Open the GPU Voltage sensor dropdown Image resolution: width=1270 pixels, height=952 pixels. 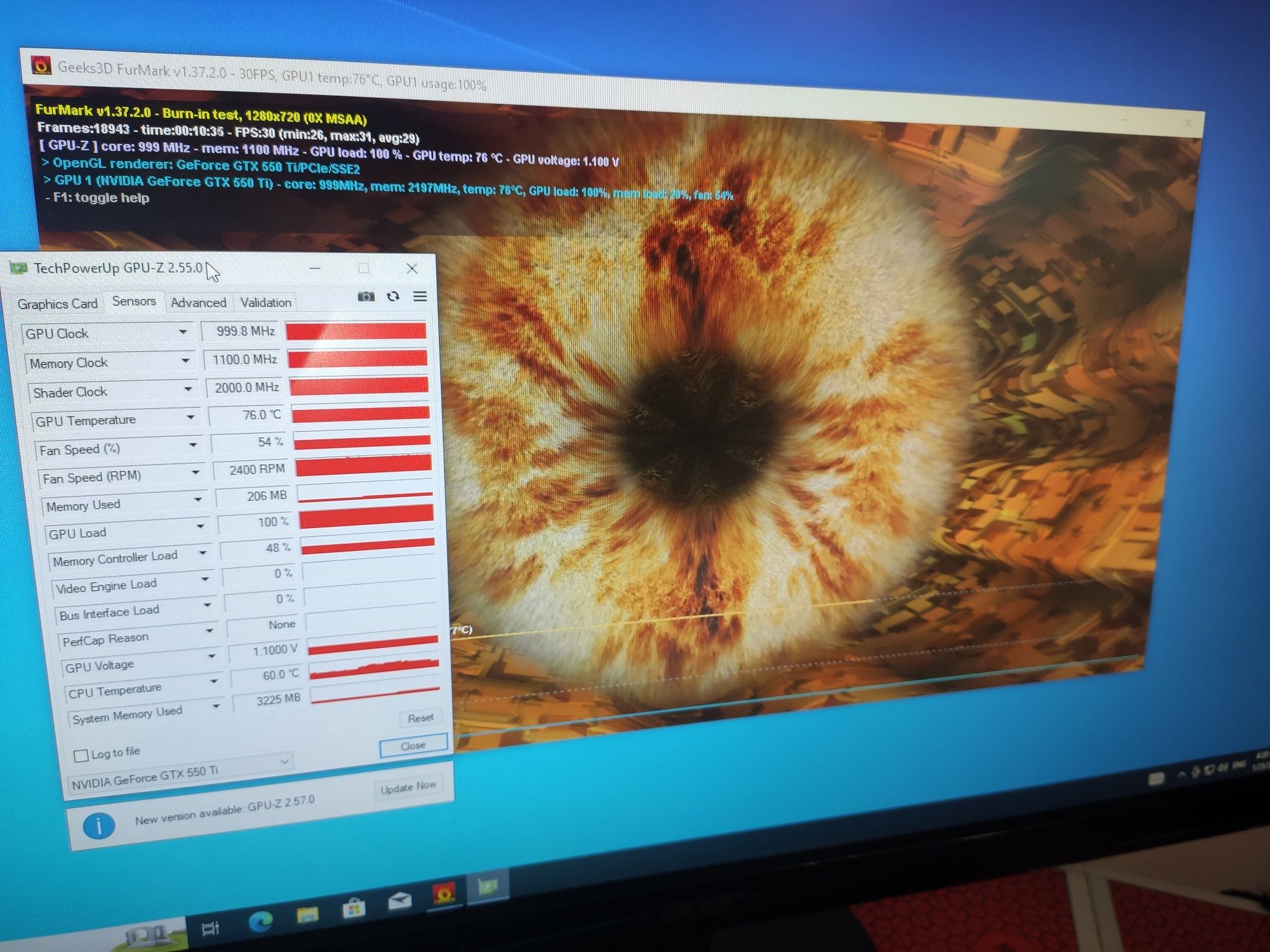tap(212, 656)
